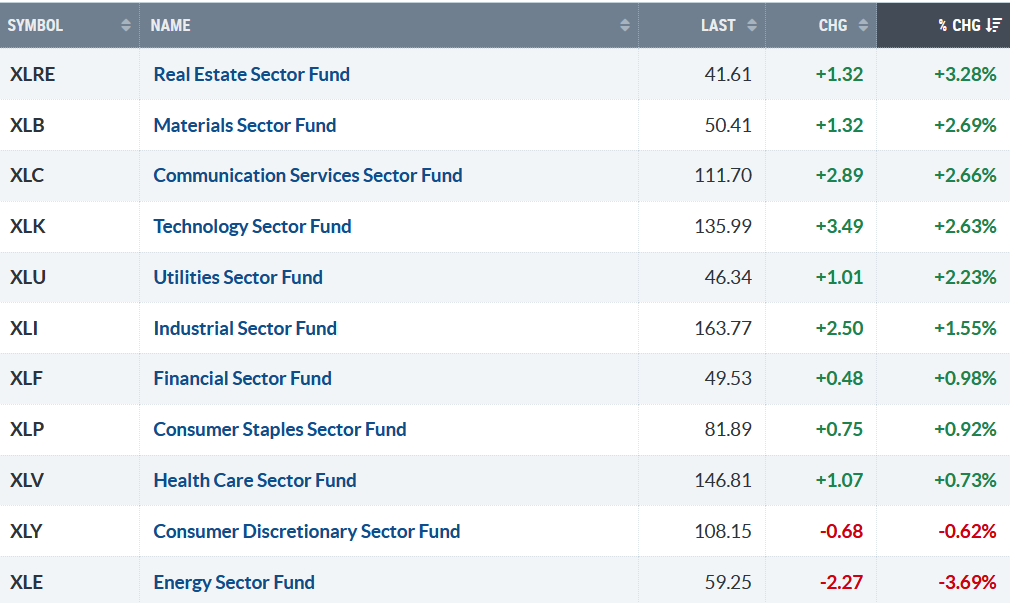Click the XLK ticker symbol cell
Image resolution: width=1010 pixels, height=603 pixels.
[27, 226]
